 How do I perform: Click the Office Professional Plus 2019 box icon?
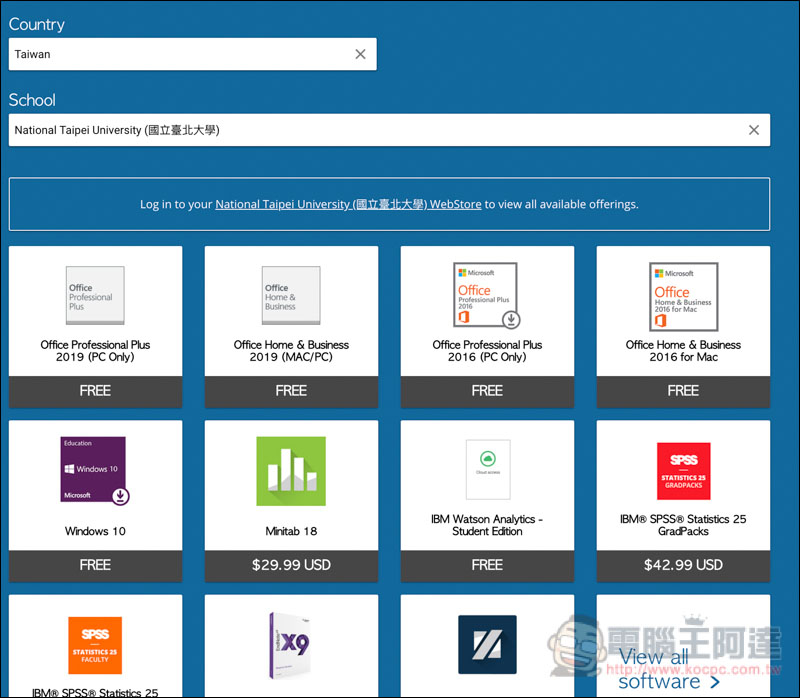pos(95,295)
